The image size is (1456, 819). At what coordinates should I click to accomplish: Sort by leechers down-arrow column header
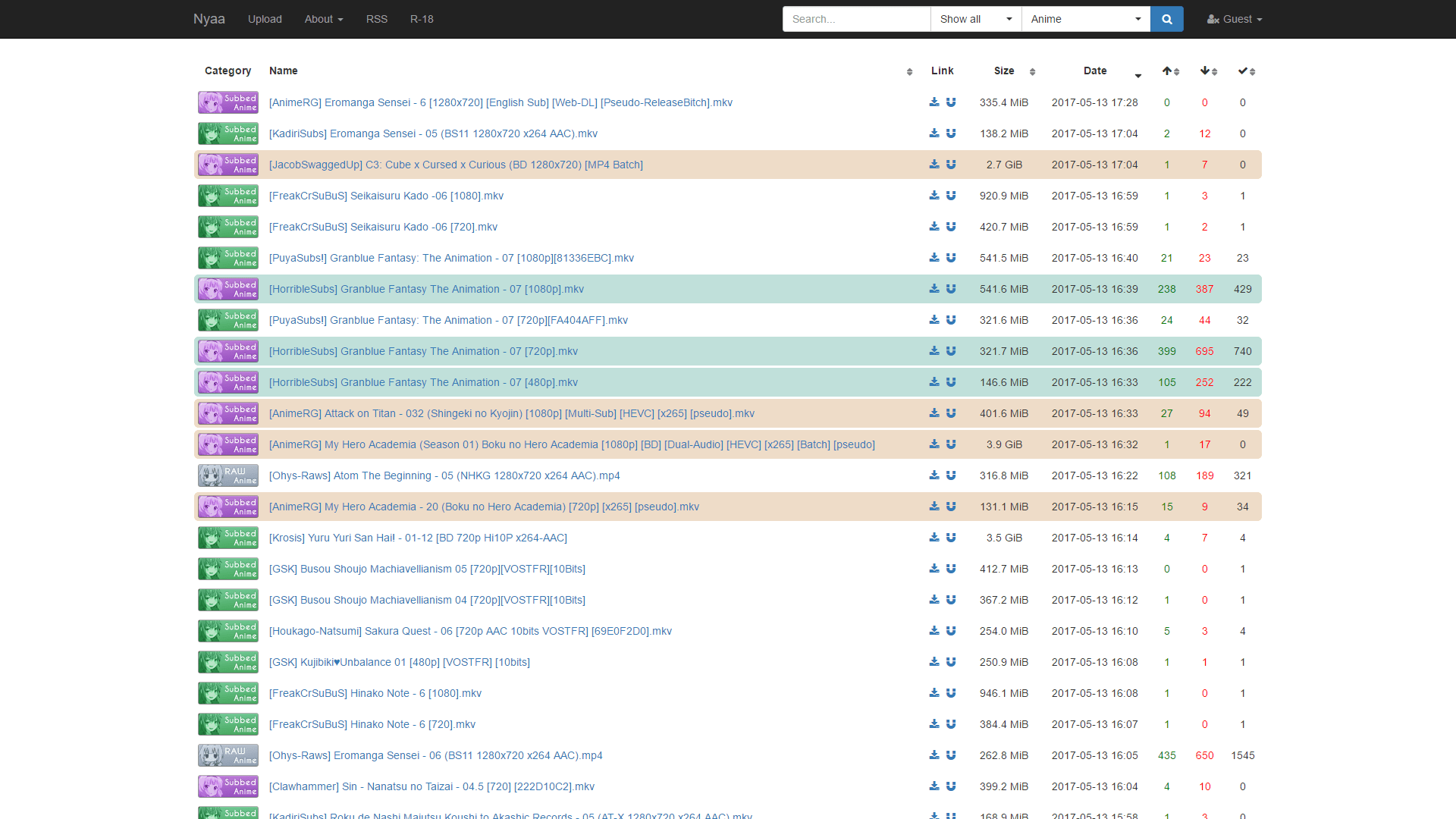1208,71
